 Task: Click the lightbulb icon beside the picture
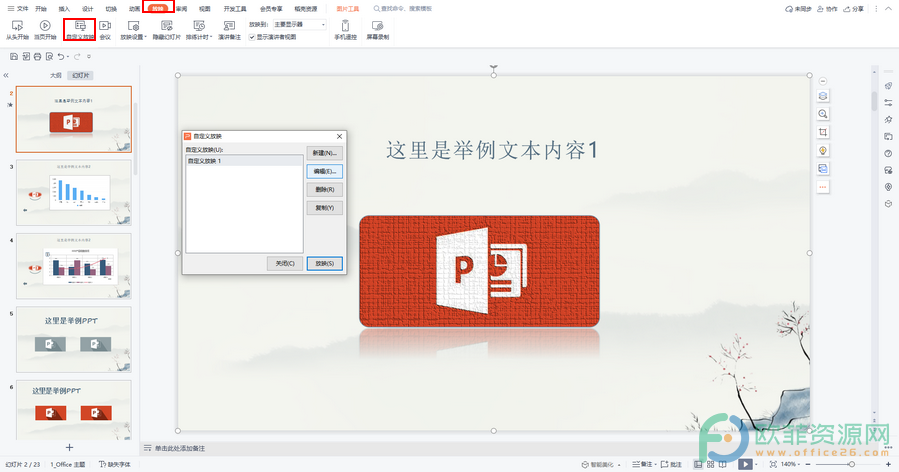tap(823, 151)
